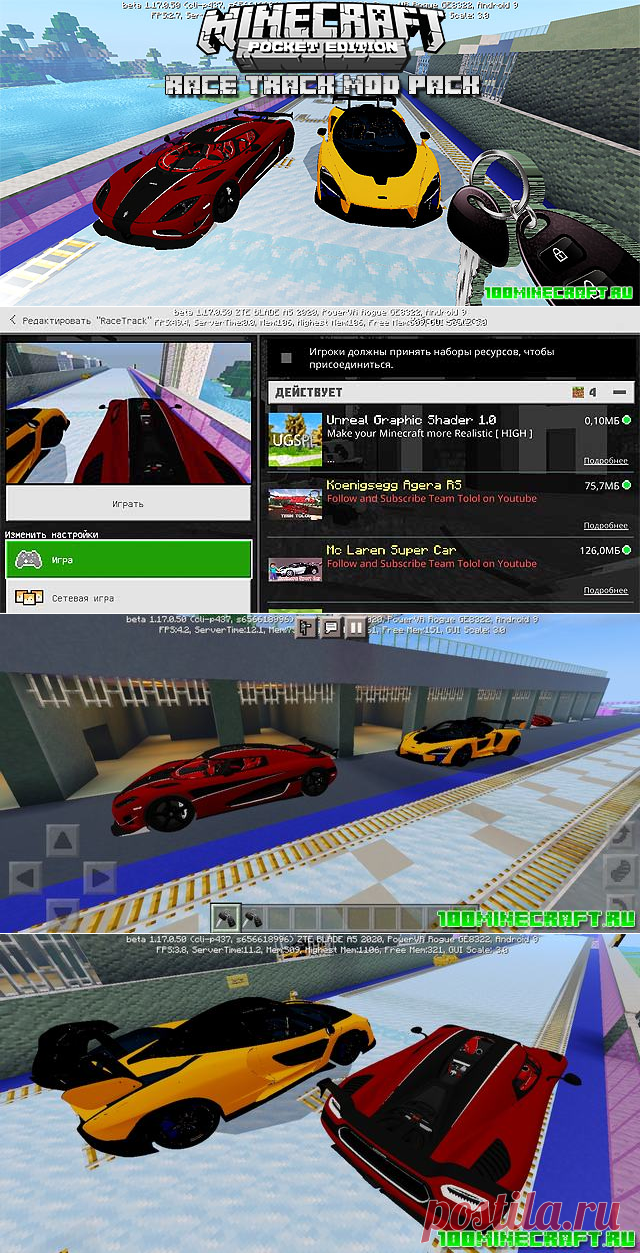Pause the game with the pause icon
Image resolution: width=640 pixels, height=1253 pixels.
(355, 628)
